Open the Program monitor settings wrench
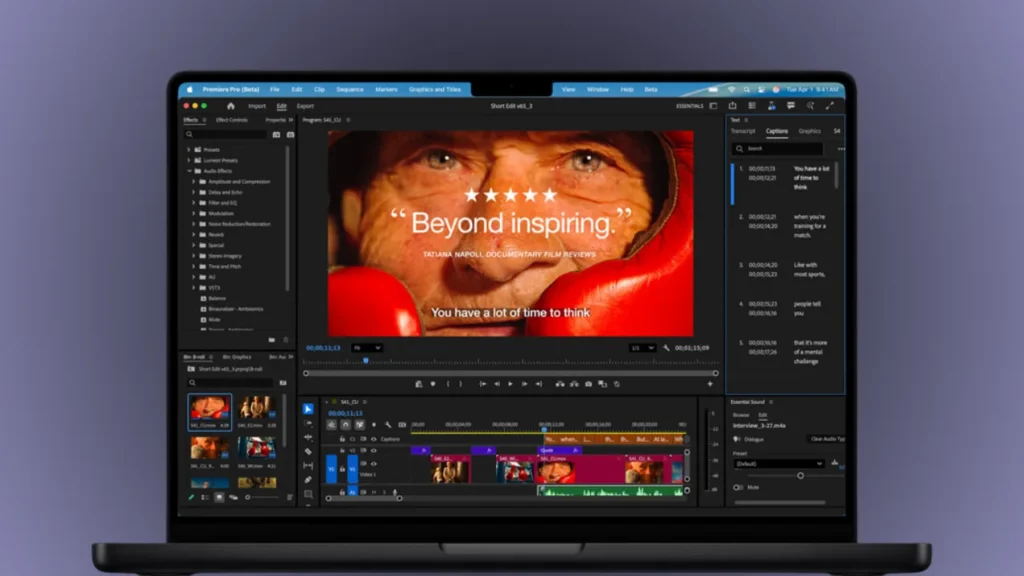The image size is (1024, 576). pyautogui.click(x=666, y=348)
